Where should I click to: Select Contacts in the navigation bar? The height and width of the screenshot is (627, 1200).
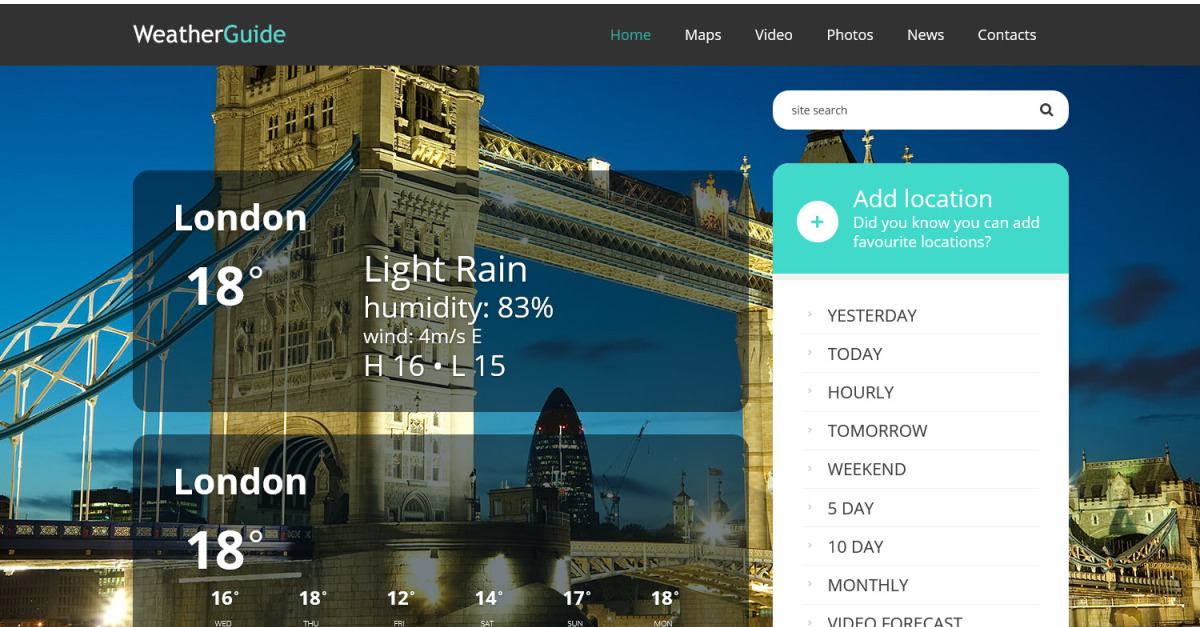(x=1006, y=35)
